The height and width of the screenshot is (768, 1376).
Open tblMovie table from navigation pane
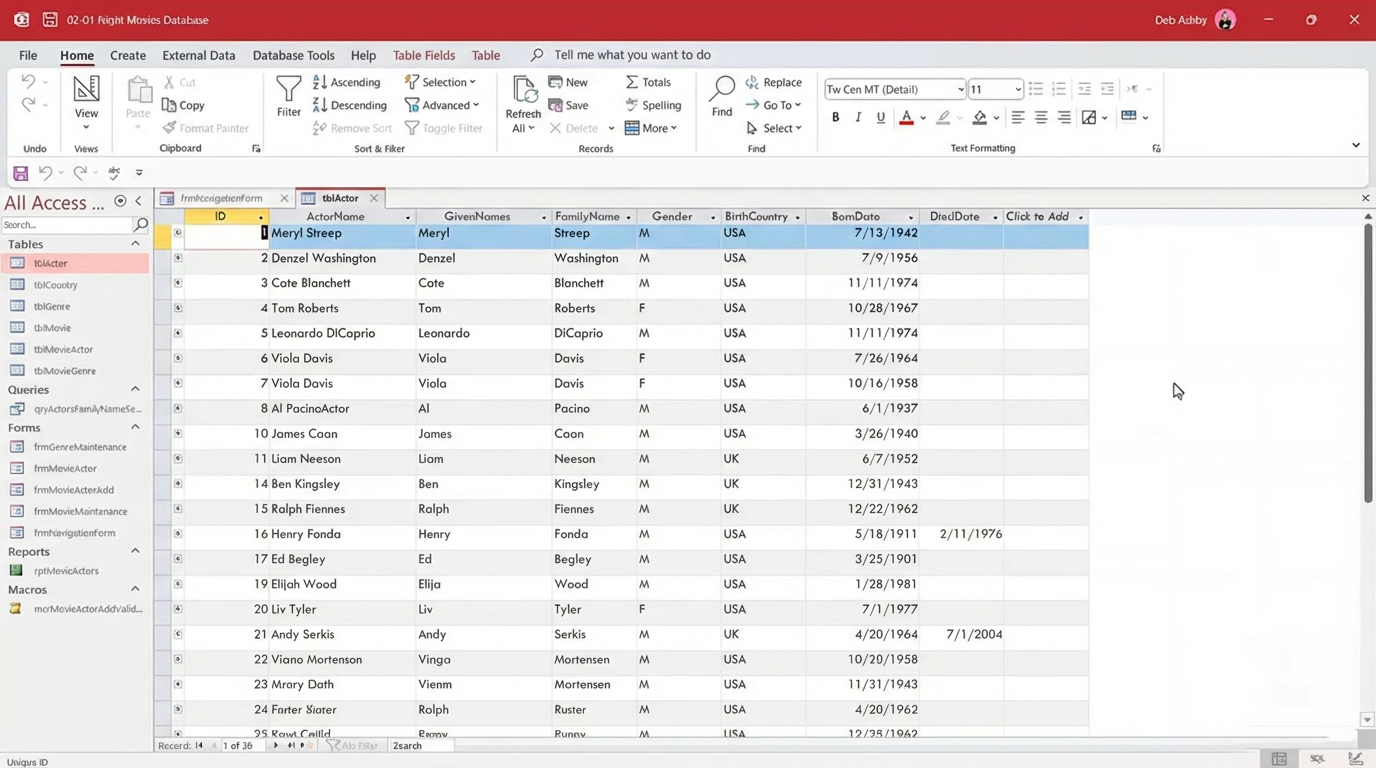[52, 328]
